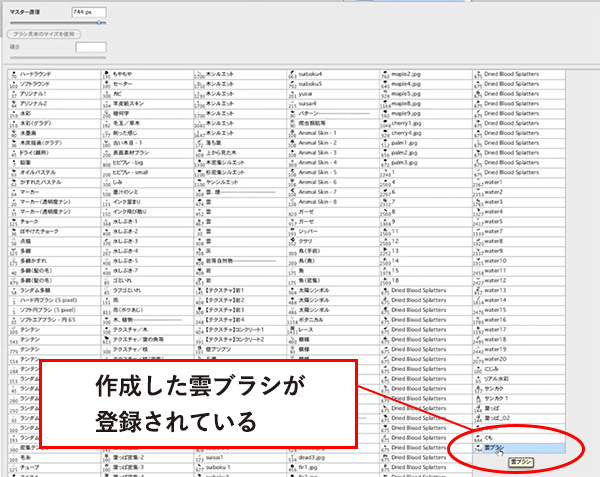Select the 葉っぱ_02 brush preset
The image size is (600, 477).
pos(519,418)
